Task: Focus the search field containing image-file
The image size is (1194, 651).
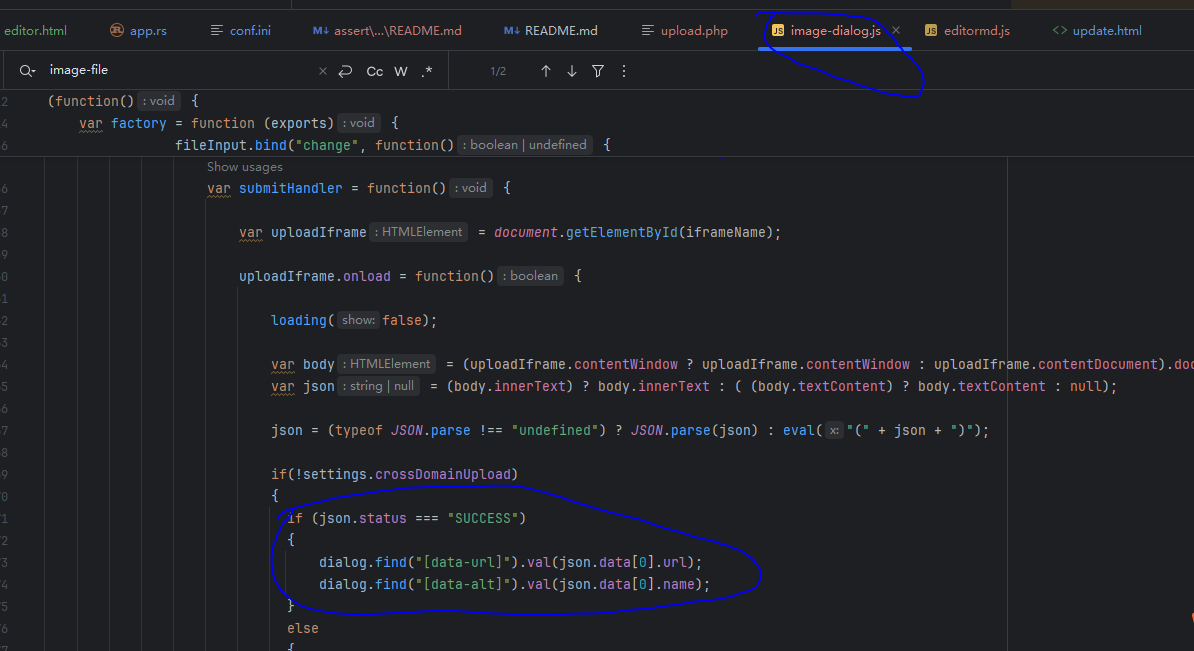Action: coord(179,70)
